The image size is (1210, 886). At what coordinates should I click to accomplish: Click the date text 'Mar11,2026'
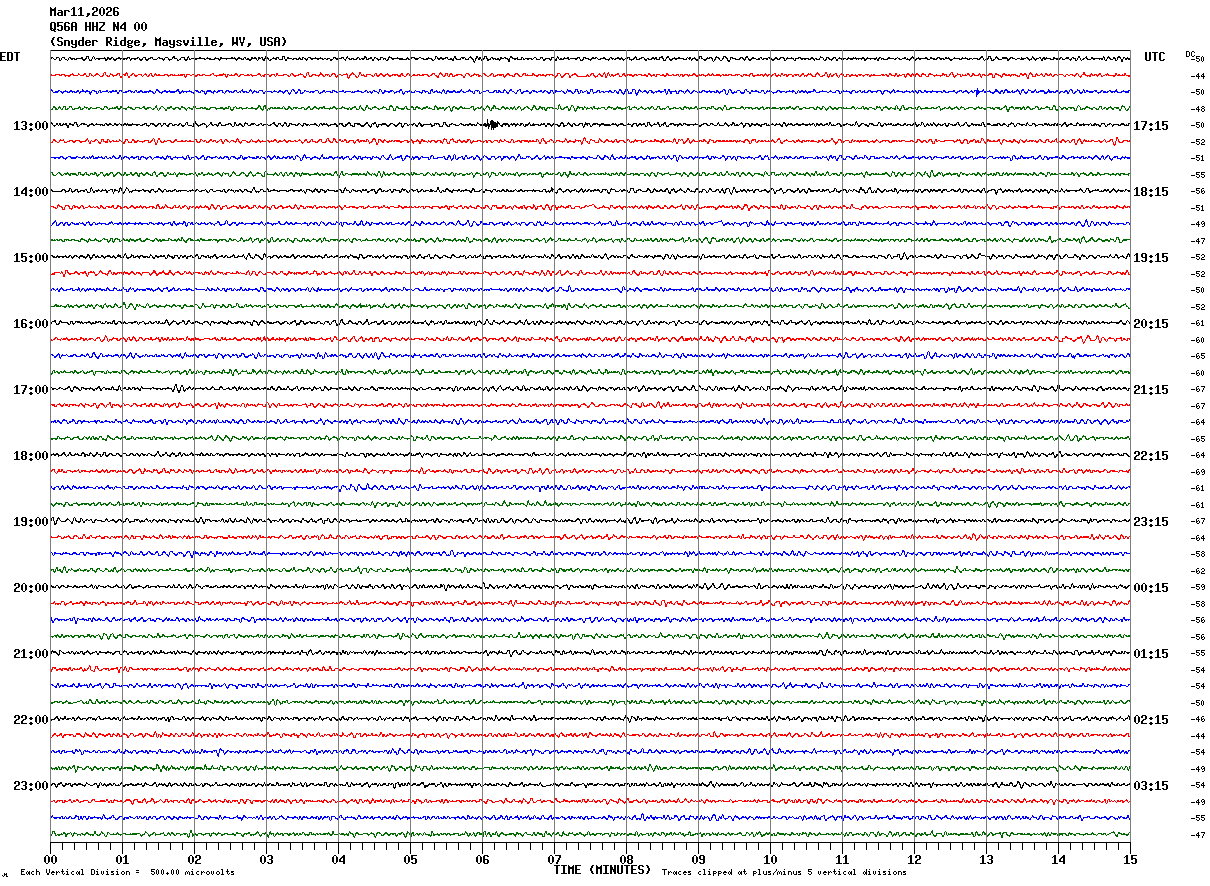[84, 12]
